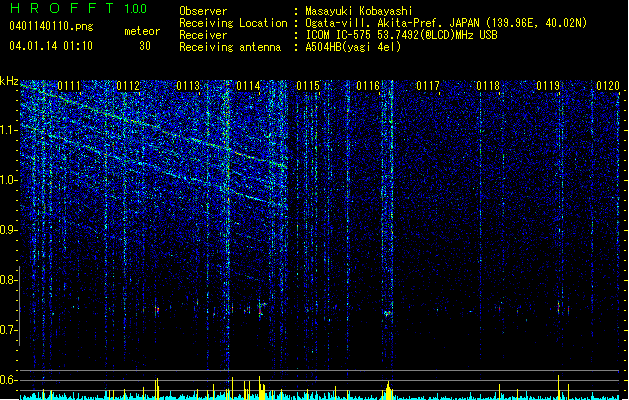Click the HROFFT title text
Viewport: 629px width, 400px height.
tap(62, 8)
